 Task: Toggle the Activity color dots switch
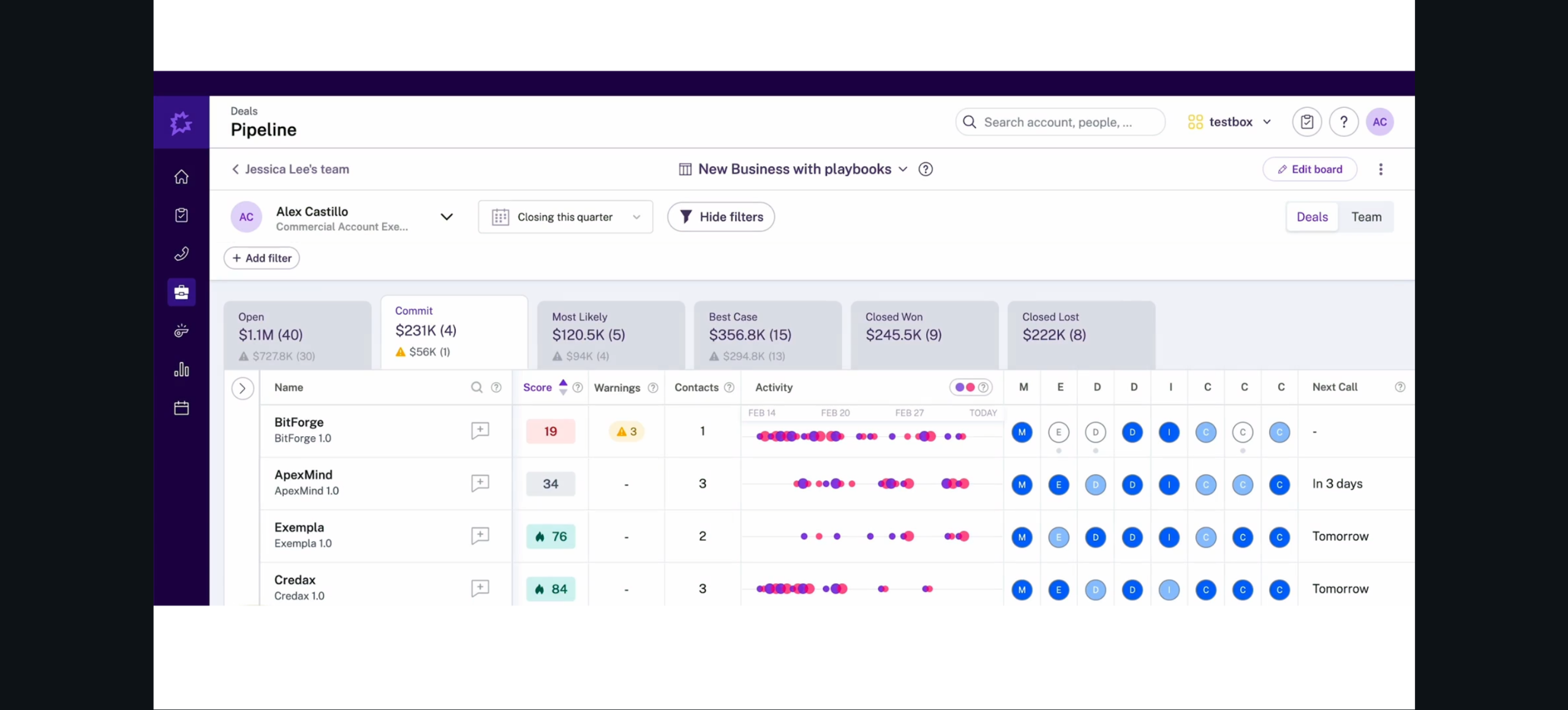coord(965,387)
